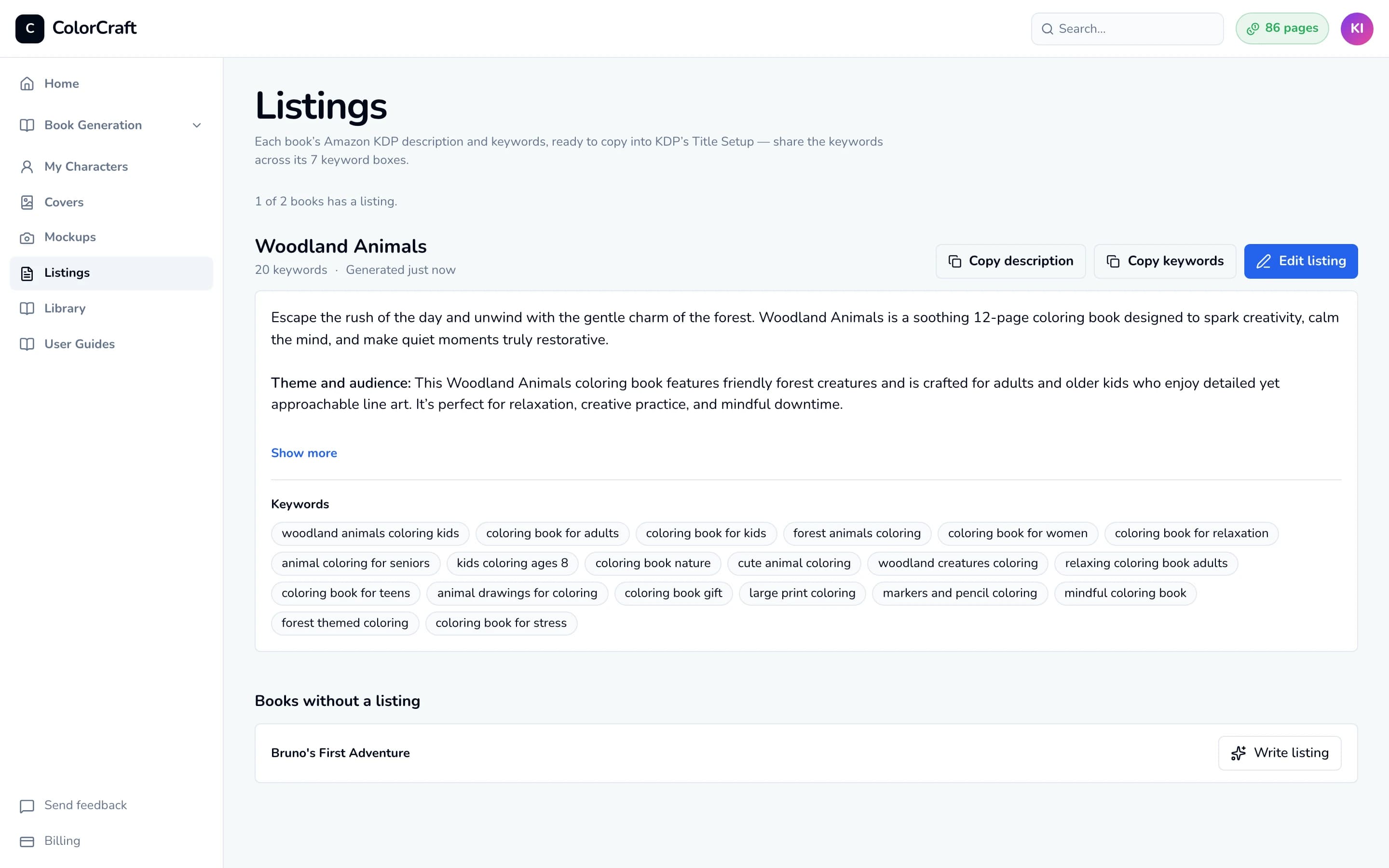Screen dimensions: 1389x868
Task: Open User Guides in sidebar
Action: coord(111,344)
